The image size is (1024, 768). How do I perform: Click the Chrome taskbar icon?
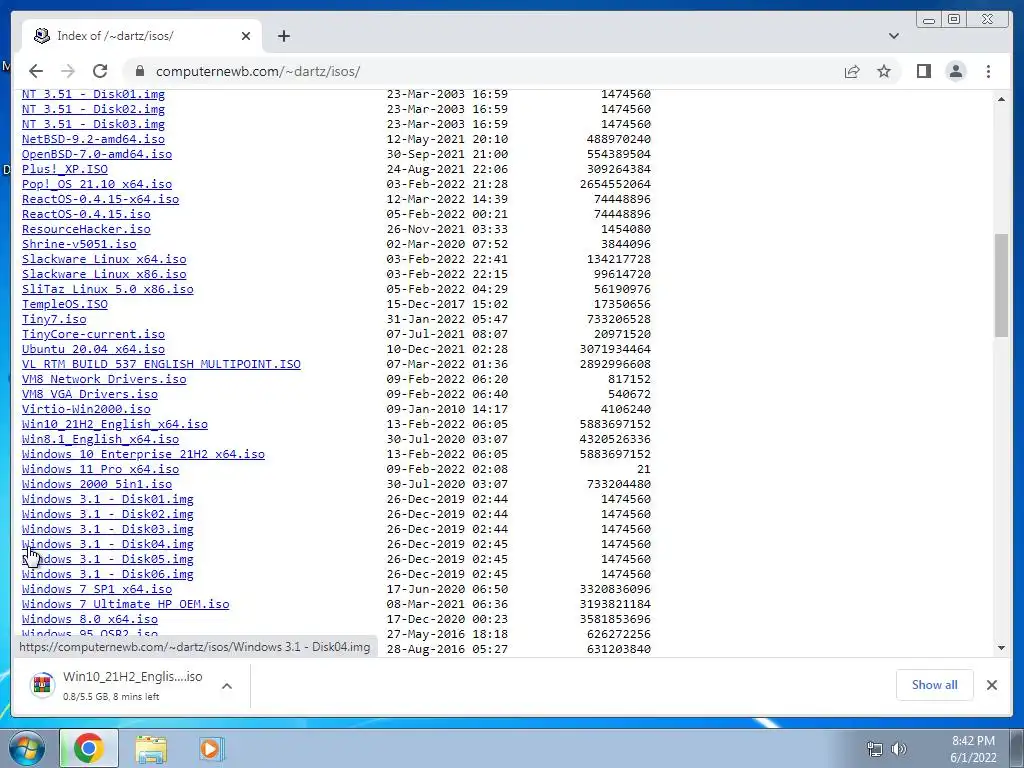point(89,748)
